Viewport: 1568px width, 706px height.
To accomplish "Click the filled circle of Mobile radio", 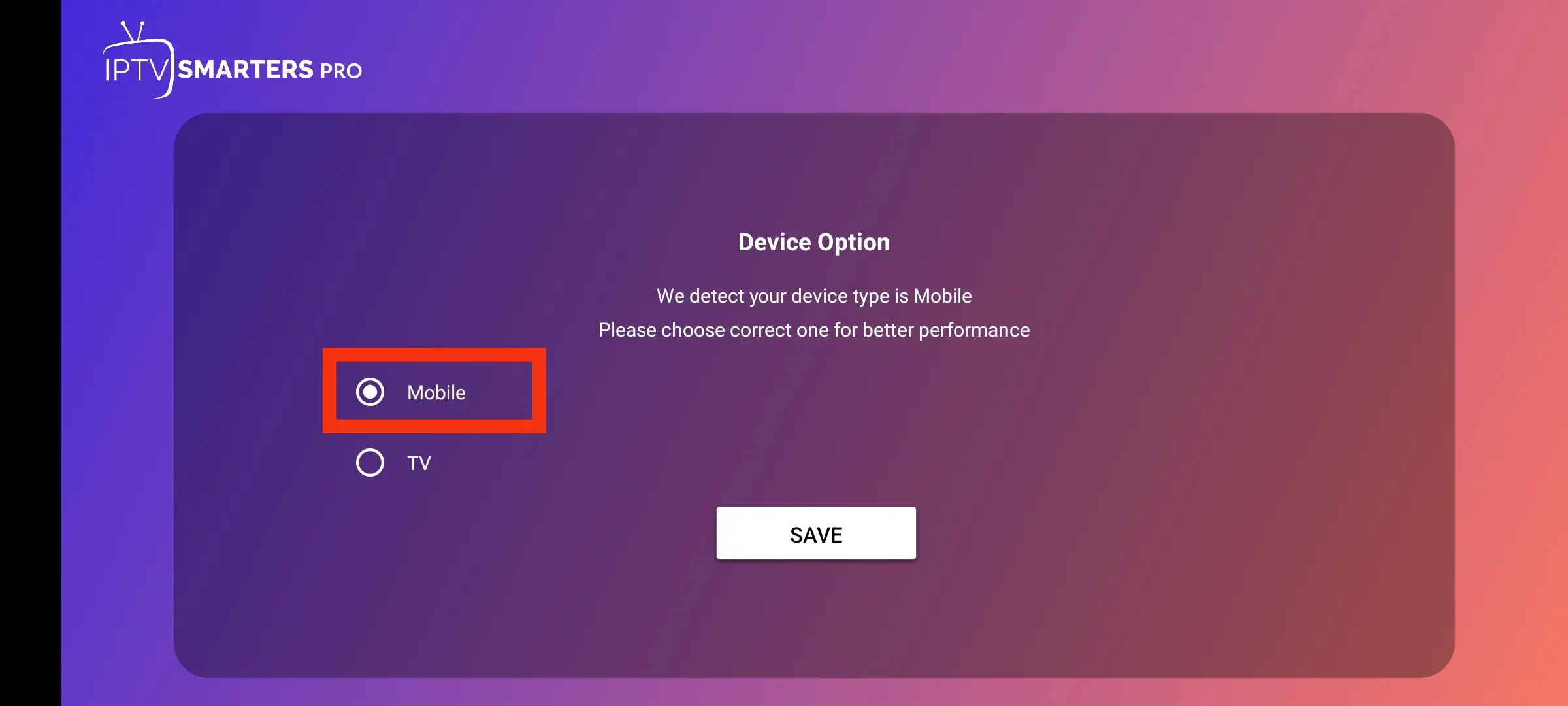I will 370,392.
